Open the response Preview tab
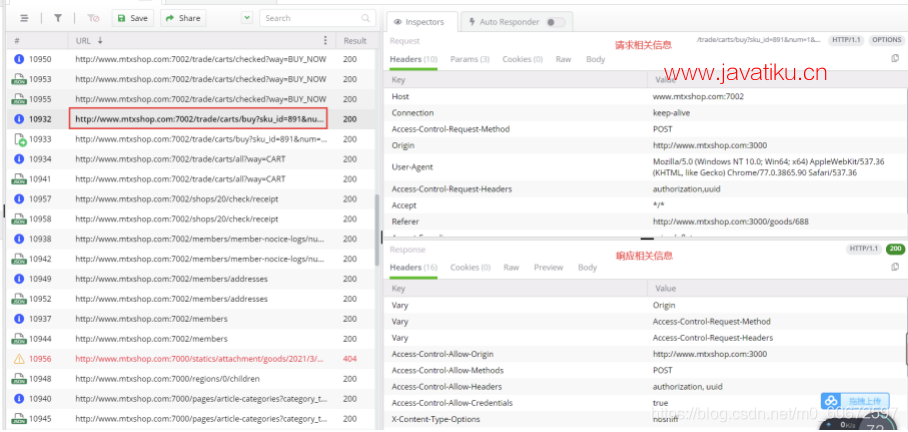 click(x=548, y=268)
